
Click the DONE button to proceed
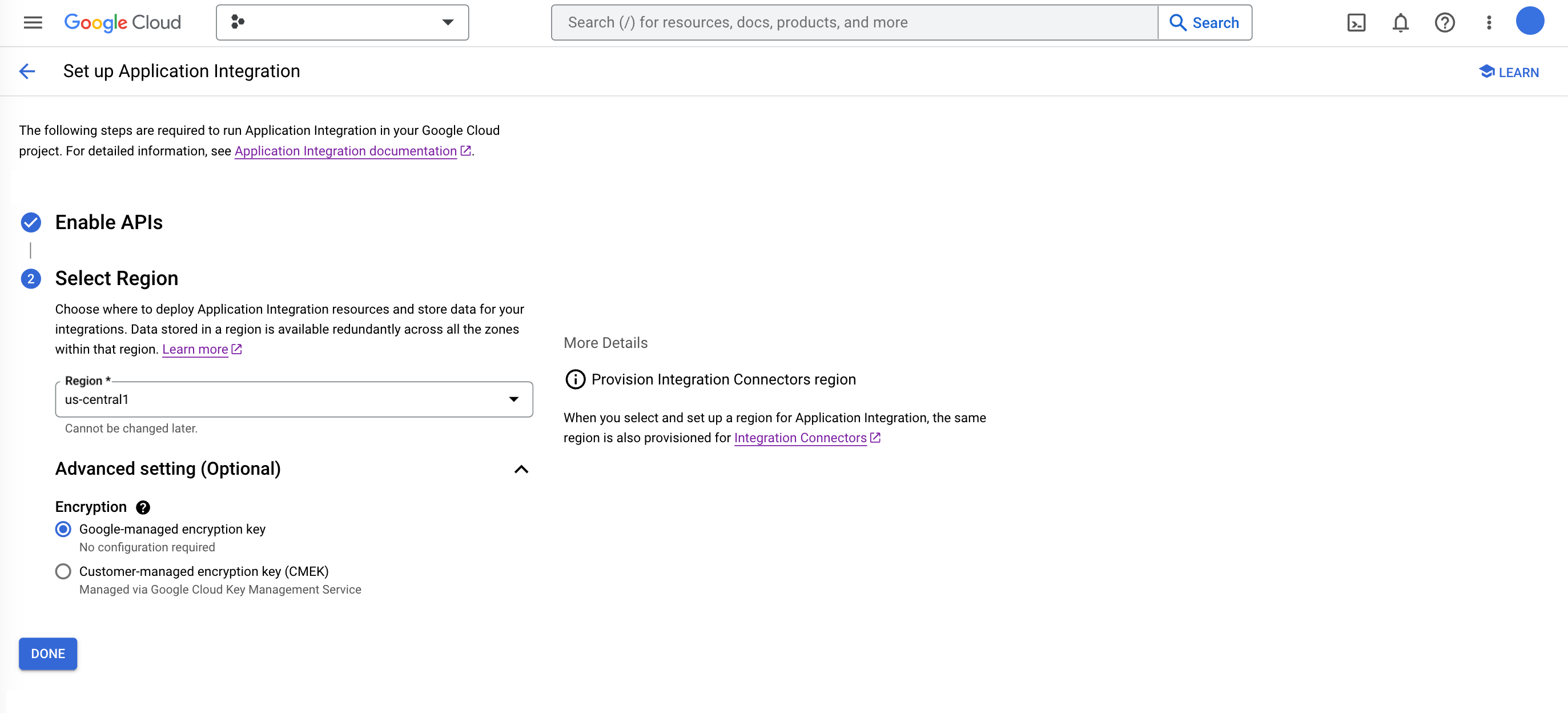tap(47, 654)
